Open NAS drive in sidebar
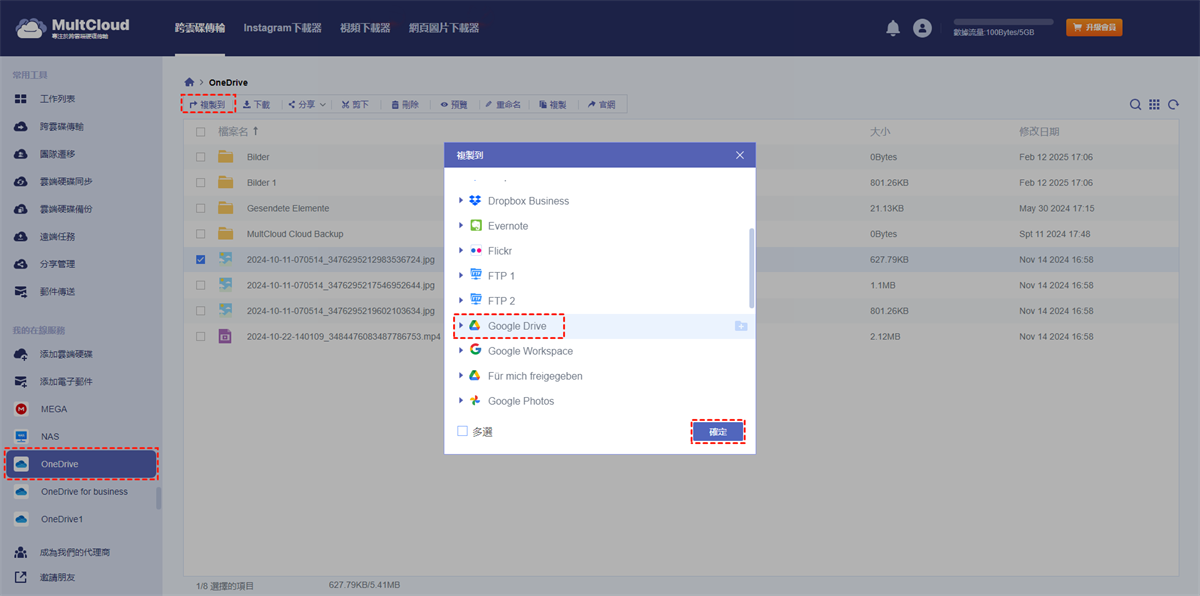The height and width of the screenshot is (596, 1200). 50,437
